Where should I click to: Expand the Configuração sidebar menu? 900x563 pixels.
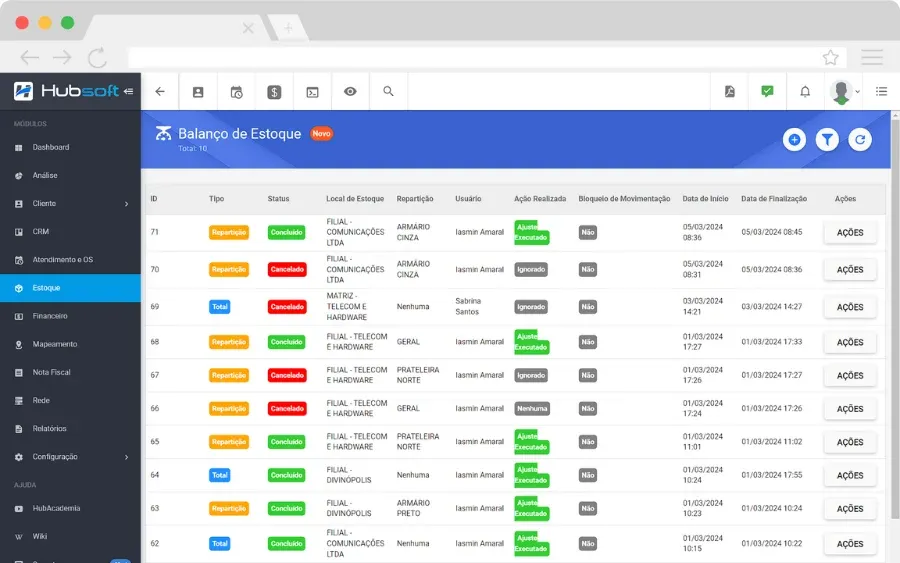(70, 457)
